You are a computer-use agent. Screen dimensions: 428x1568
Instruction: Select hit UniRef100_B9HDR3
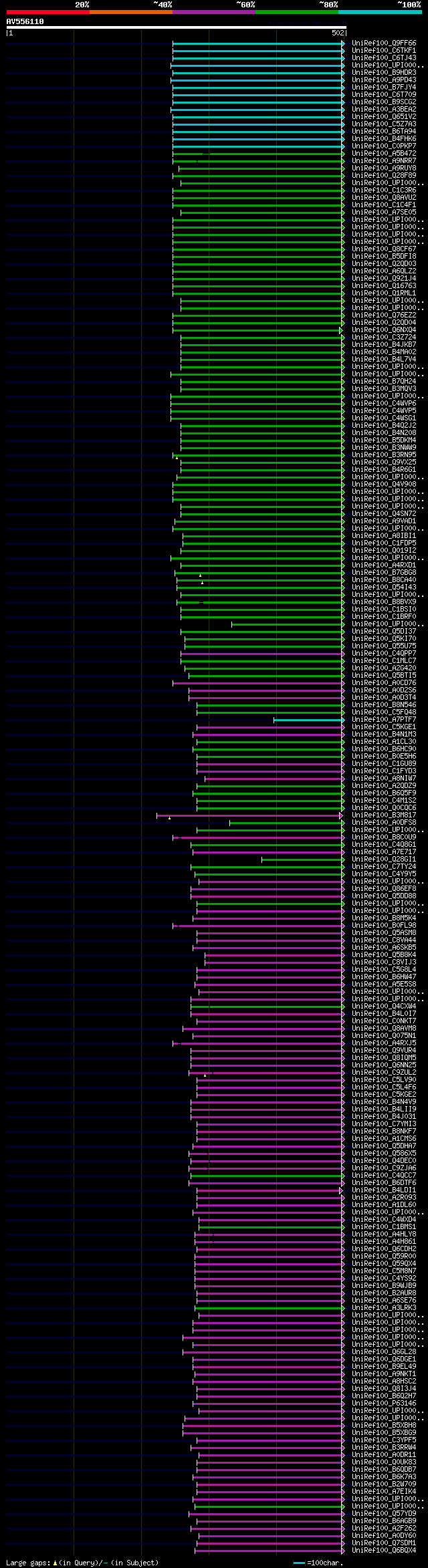tap(384, 73)
